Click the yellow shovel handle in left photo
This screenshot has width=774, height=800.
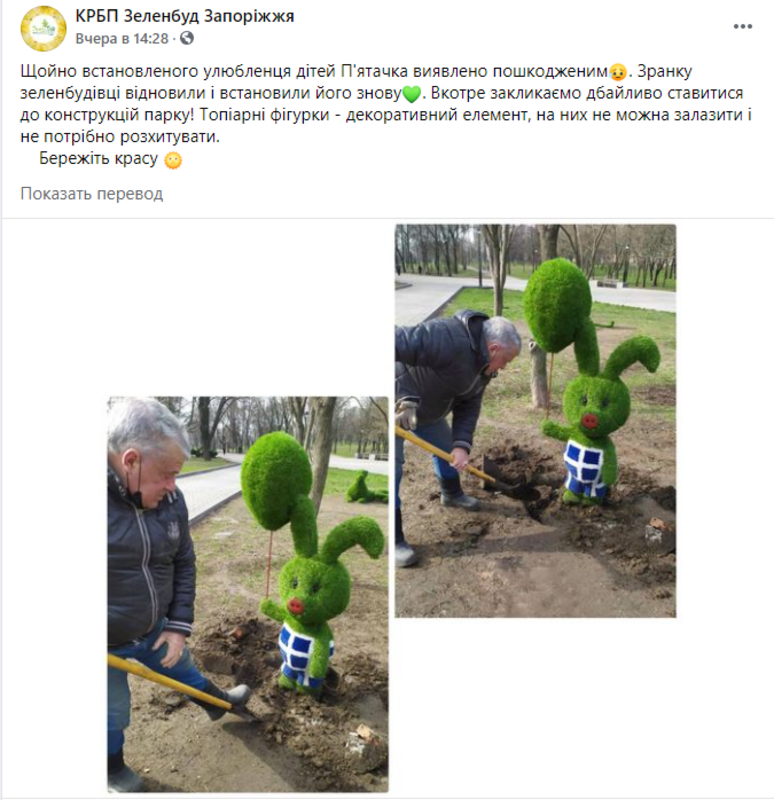pyautogui.click(x=169, y=682)
